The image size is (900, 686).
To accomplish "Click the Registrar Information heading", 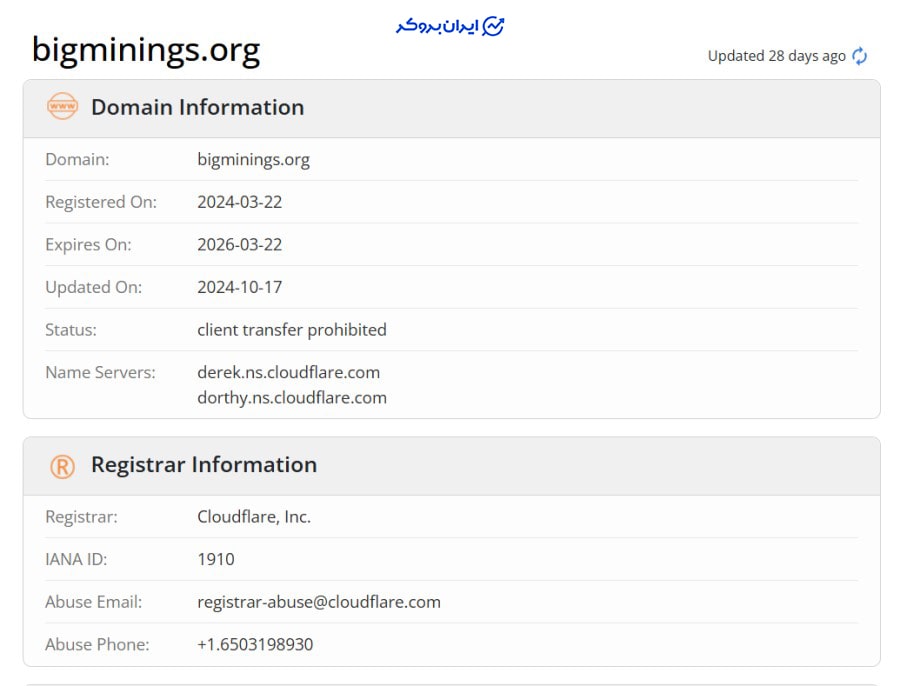I will coord(204,464).
